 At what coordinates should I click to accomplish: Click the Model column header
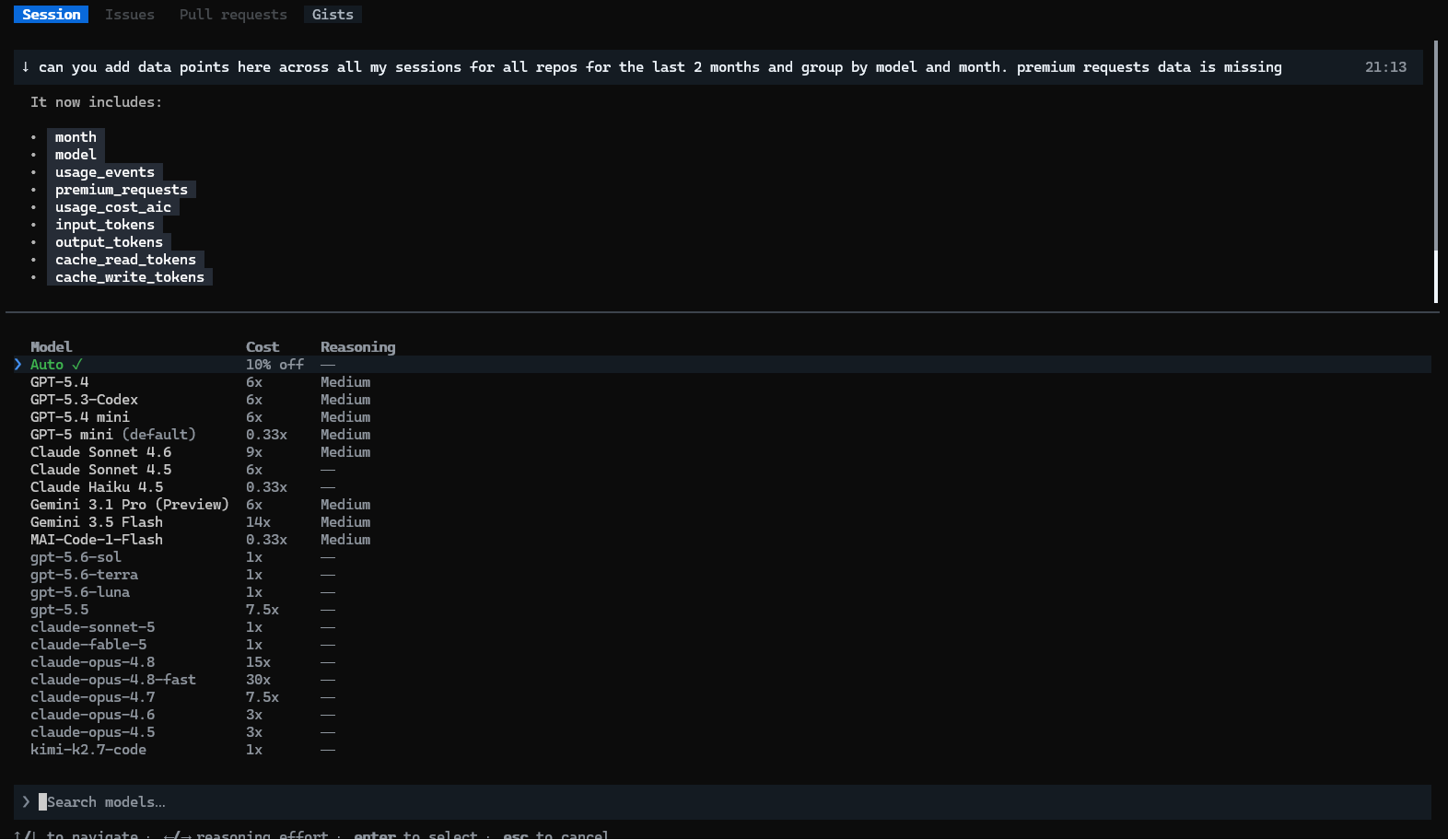pos(51,347)
